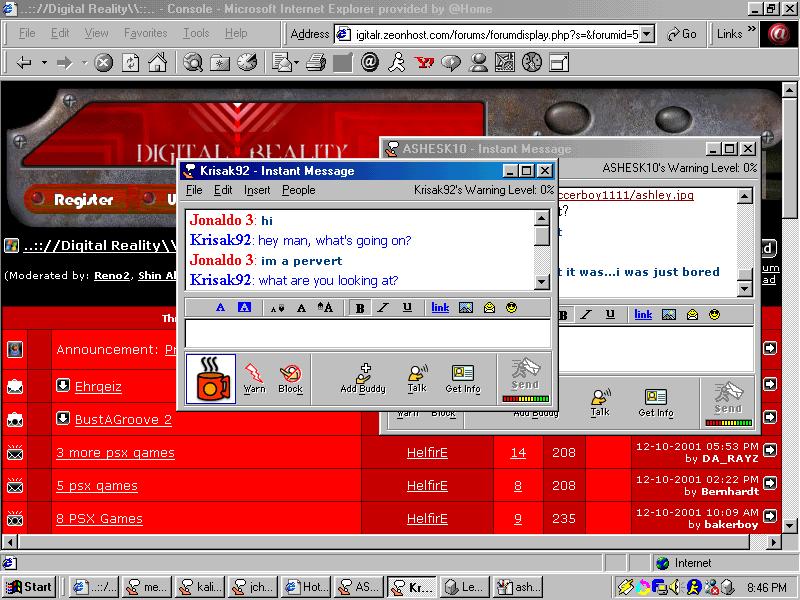Click Send in Krisak92 window

click(x=526, y=379)
